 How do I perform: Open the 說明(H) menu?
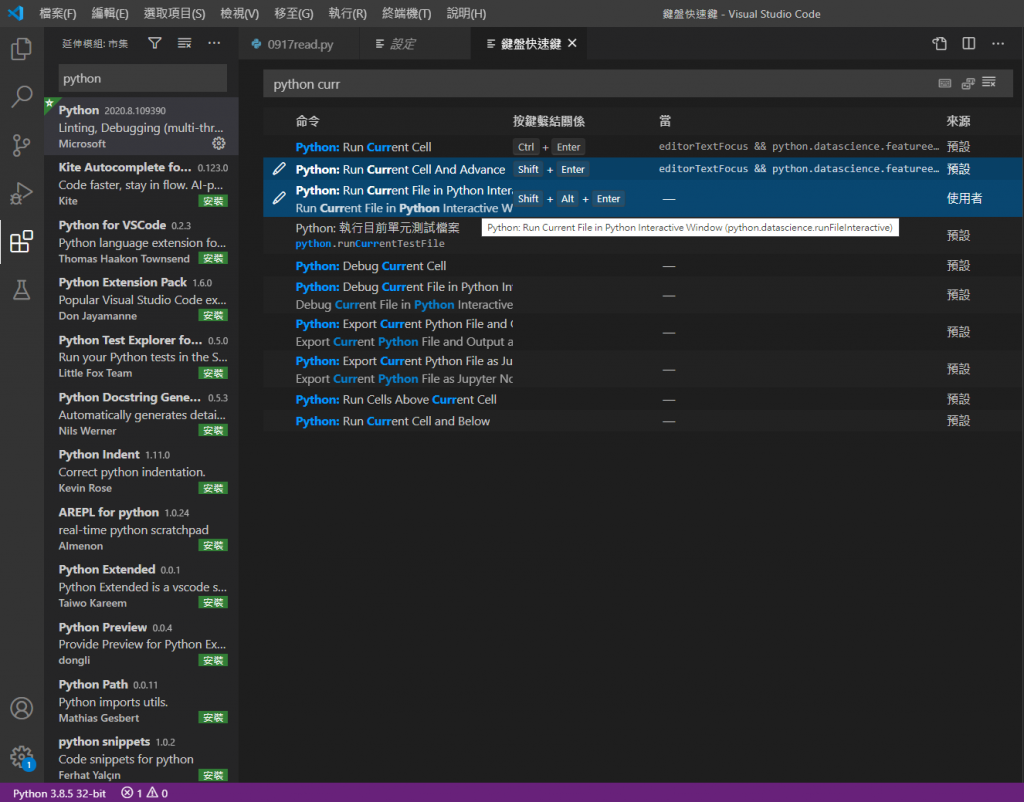(x=466, y=14)
